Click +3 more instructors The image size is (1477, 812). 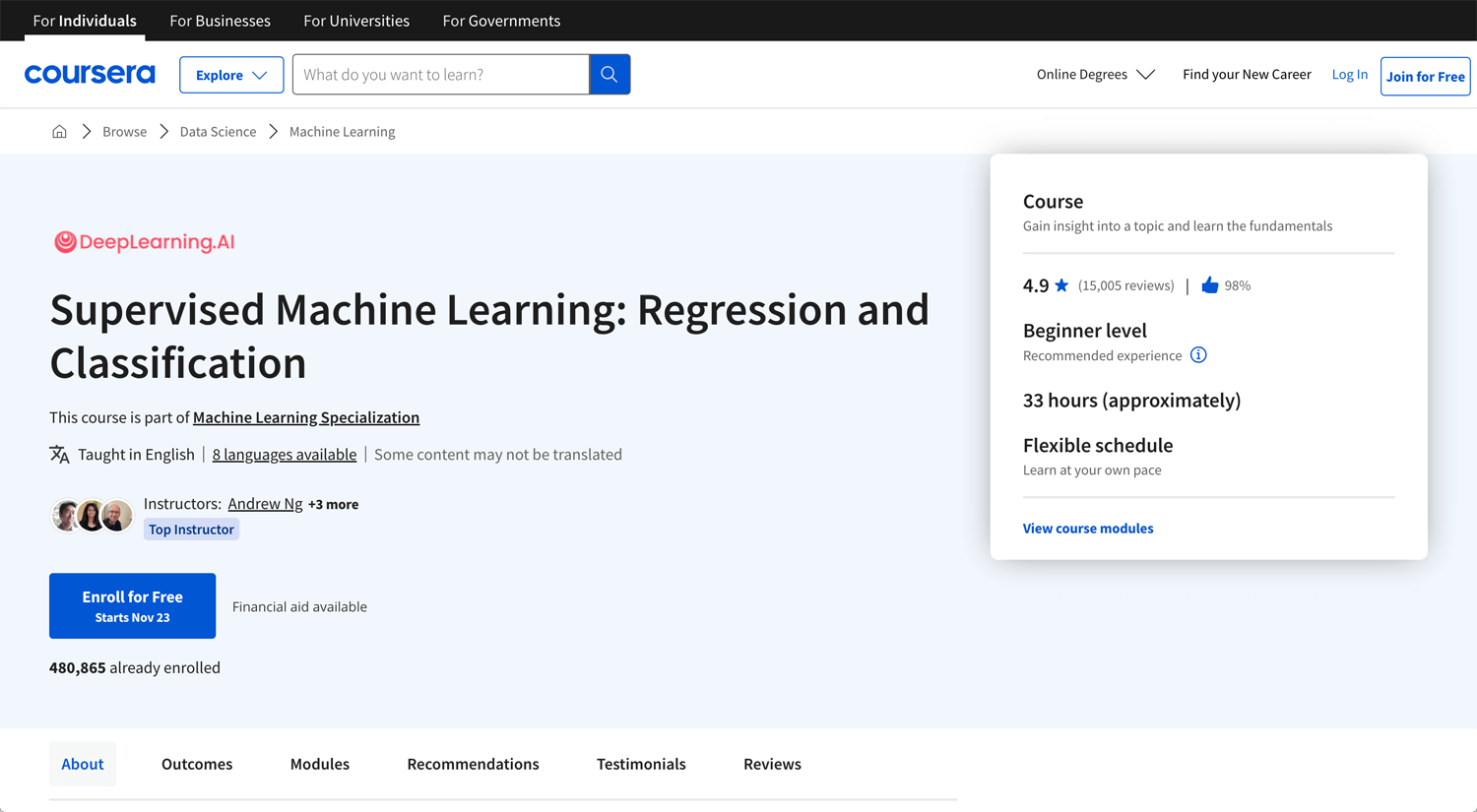coord(333,504)
